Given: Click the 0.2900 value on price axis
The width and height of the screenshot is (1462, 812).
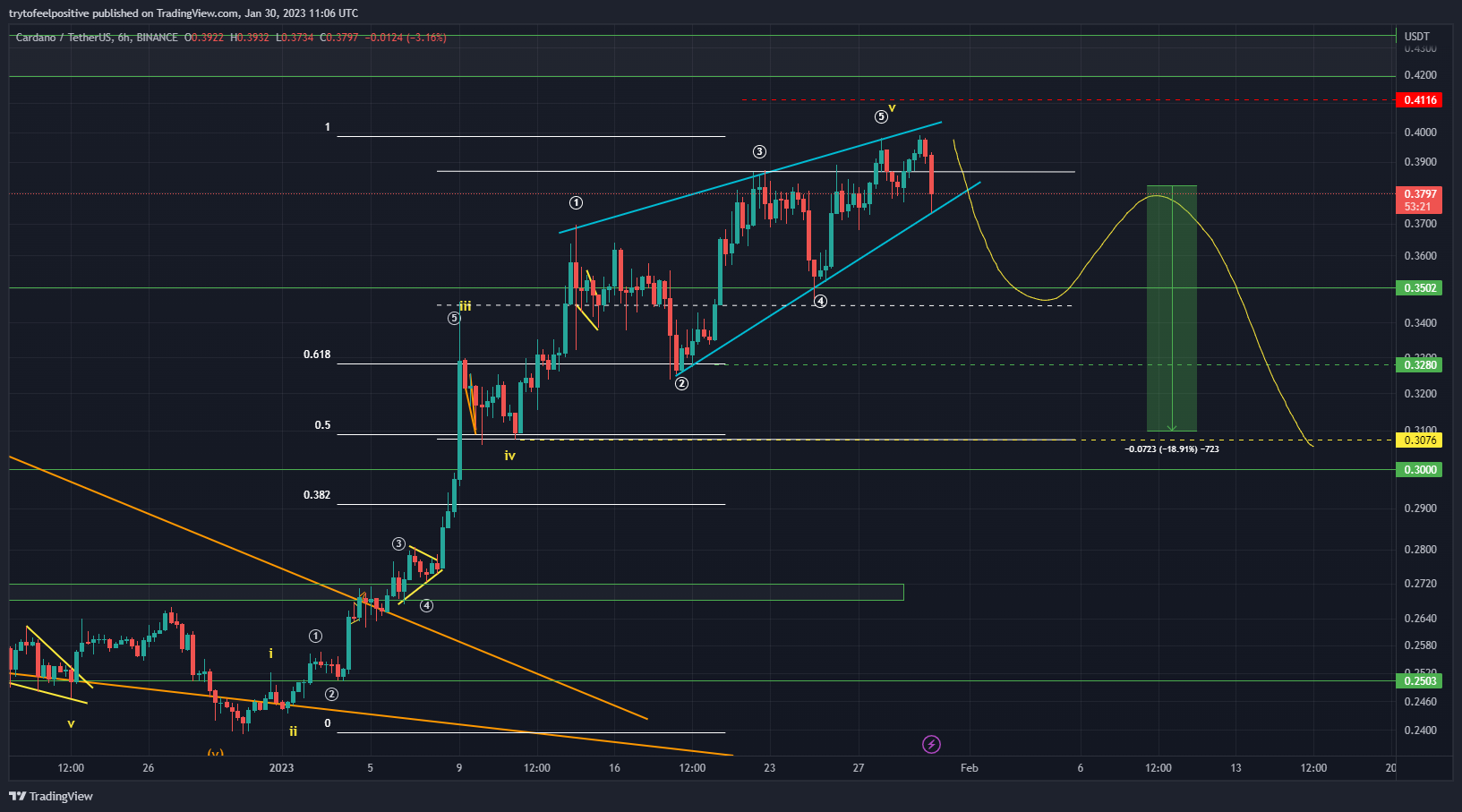Looking at the screenshot, I should coord(1420,509).
